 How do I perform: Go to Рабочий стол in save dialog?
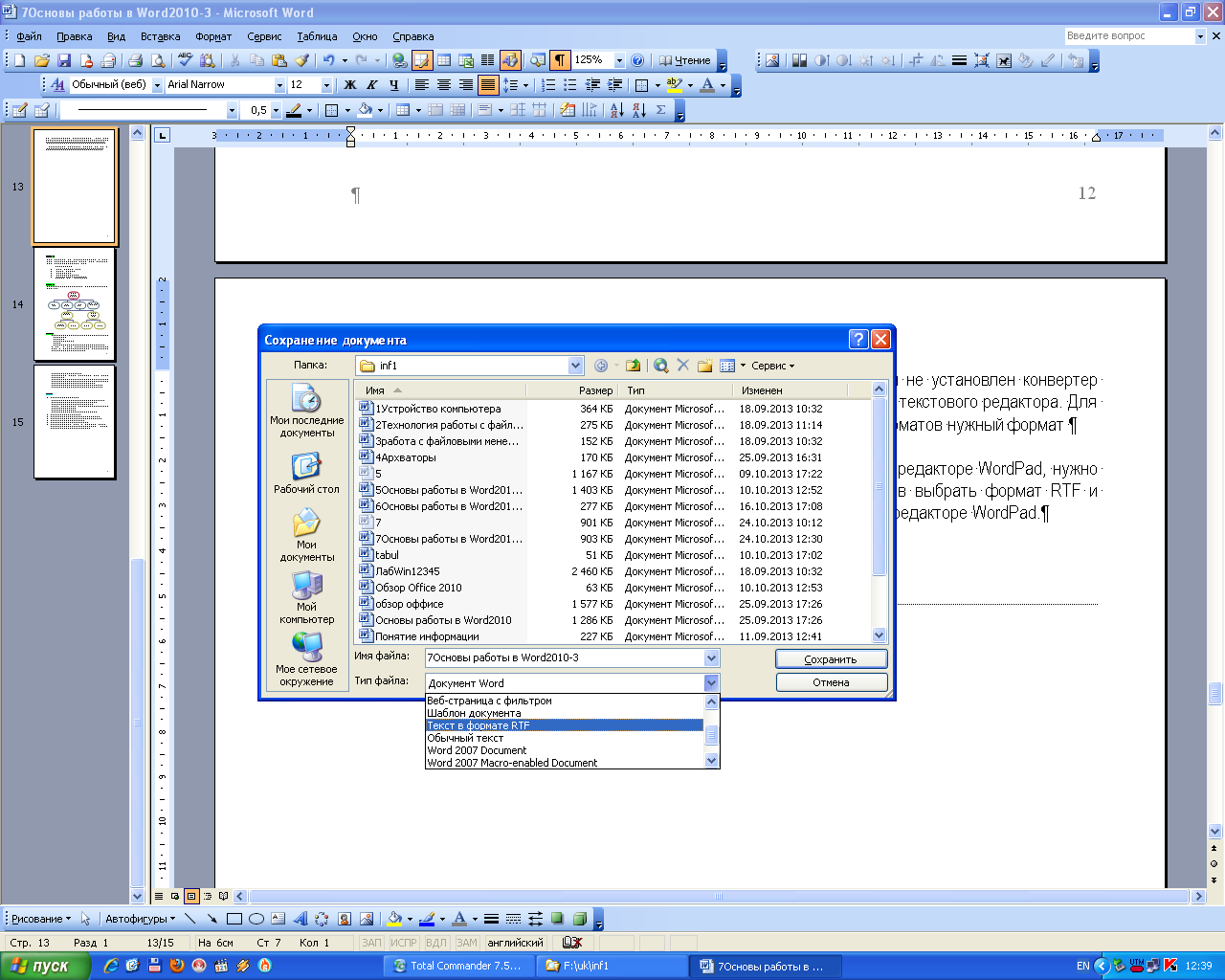pyautogui.click(x=306, y=473)
